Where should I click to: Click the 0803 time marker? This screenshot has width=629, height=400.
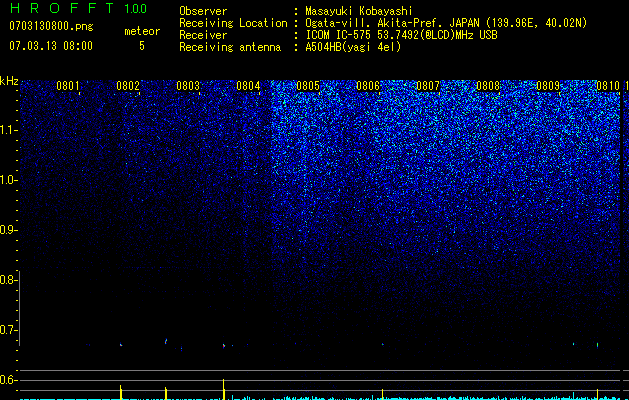(188, 86)
